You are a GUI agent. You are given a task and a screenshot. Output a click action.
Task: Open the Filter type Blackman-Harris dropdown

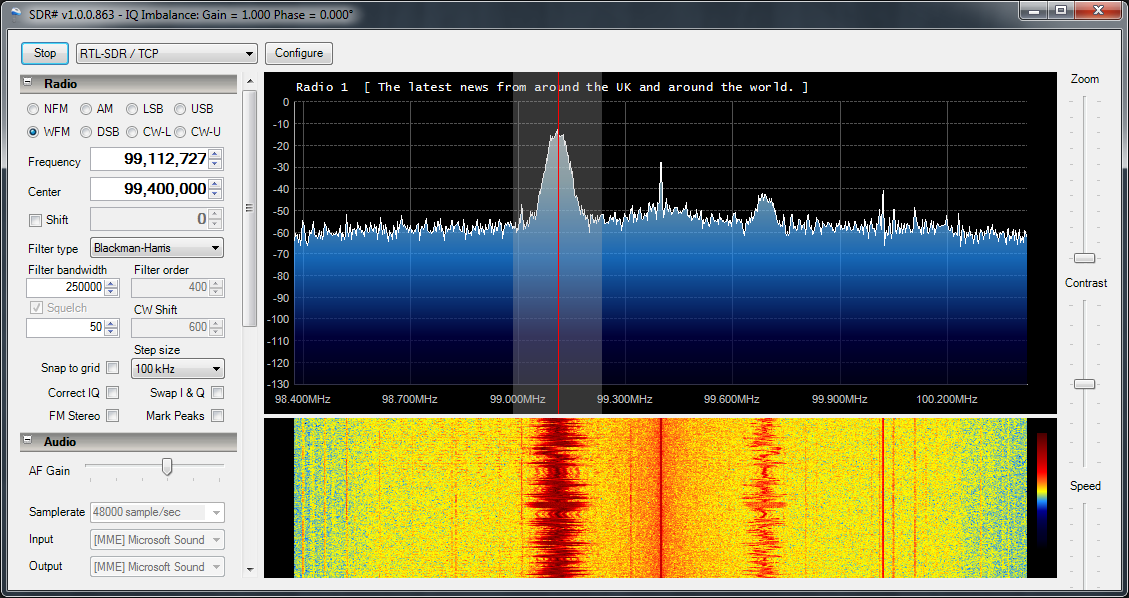(x=157, y=248)
